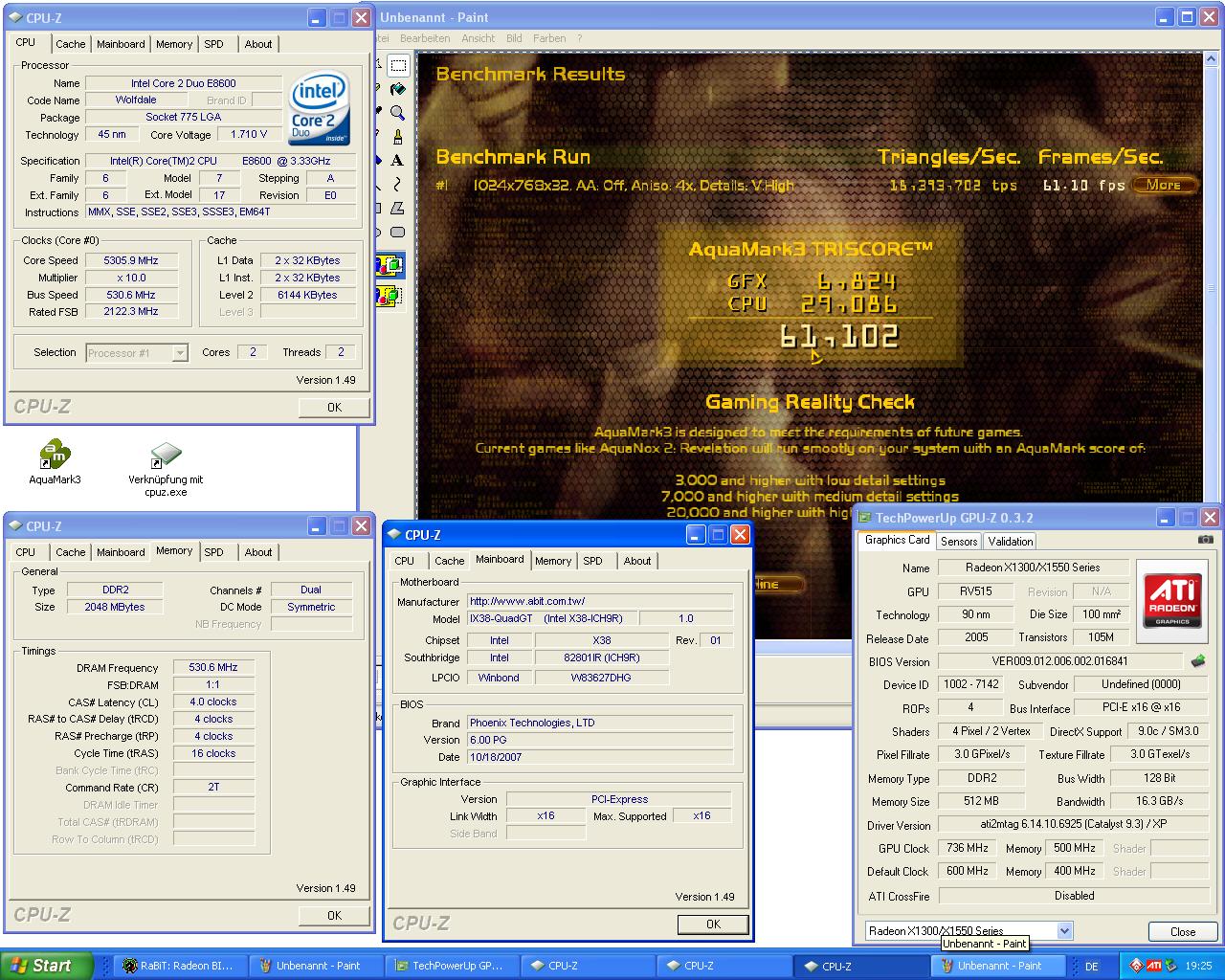The width and height of the screenshot is (1225, 980).
Task: Pick the magnifier zoom tool in Paint
Action: [x=398, y=113]
